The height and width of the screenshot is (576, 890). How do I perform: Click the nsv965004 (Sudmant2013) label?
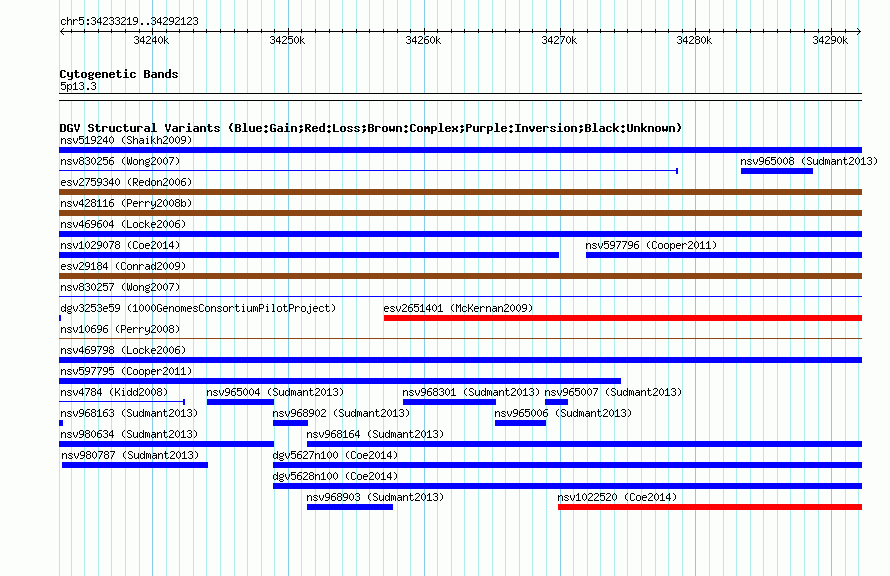click(275, 392)
